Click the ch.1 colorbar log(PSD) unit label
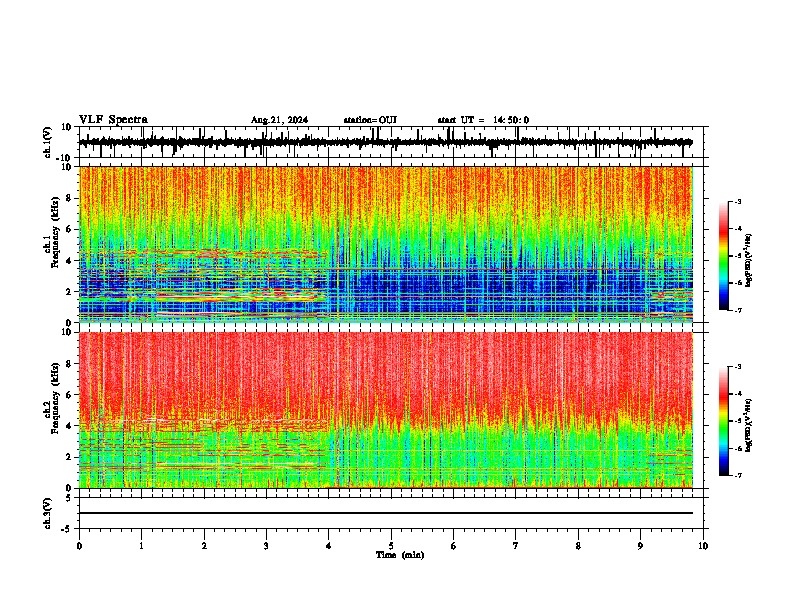The image size is (792, 612). [749, 260]
